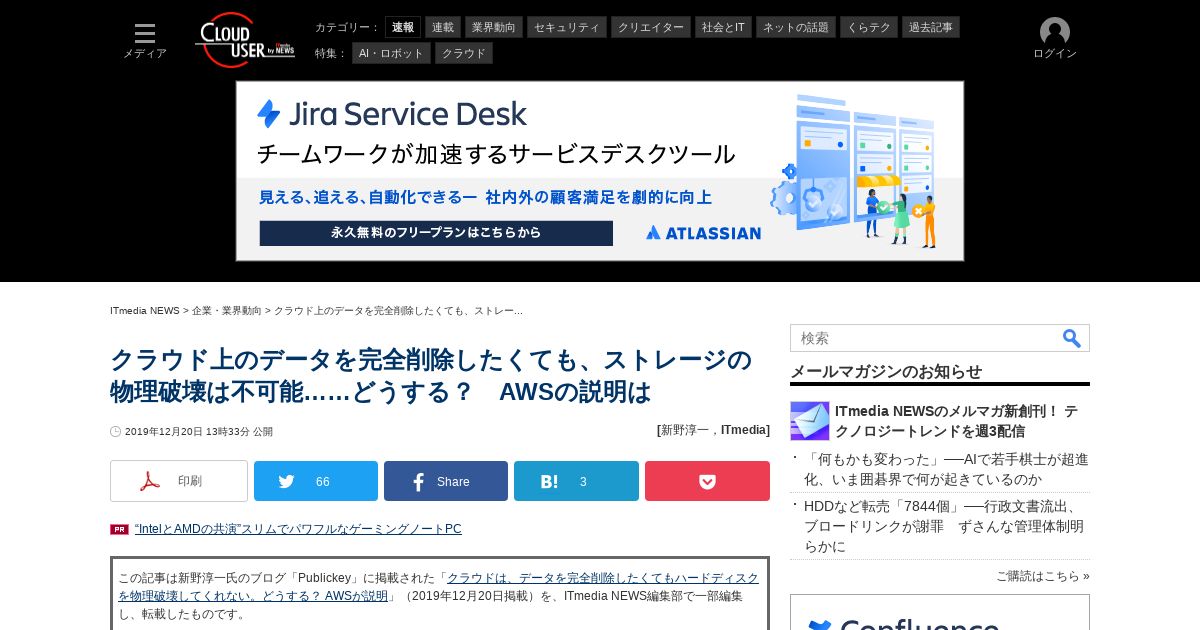Focus the 検索 search input field
The height and width of the screenshot is (630, 1200).
[925, 338]
